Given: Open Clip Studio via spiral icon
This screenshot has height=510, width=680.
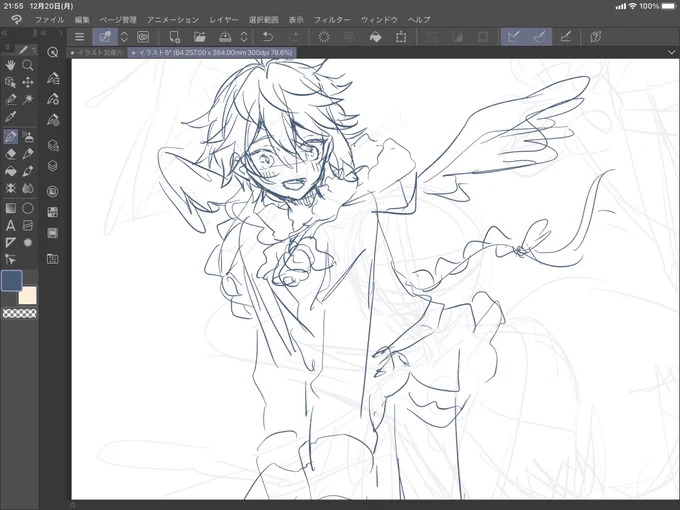Looking at the screenshot, I should pyautogui.click(x=143, y=37).
